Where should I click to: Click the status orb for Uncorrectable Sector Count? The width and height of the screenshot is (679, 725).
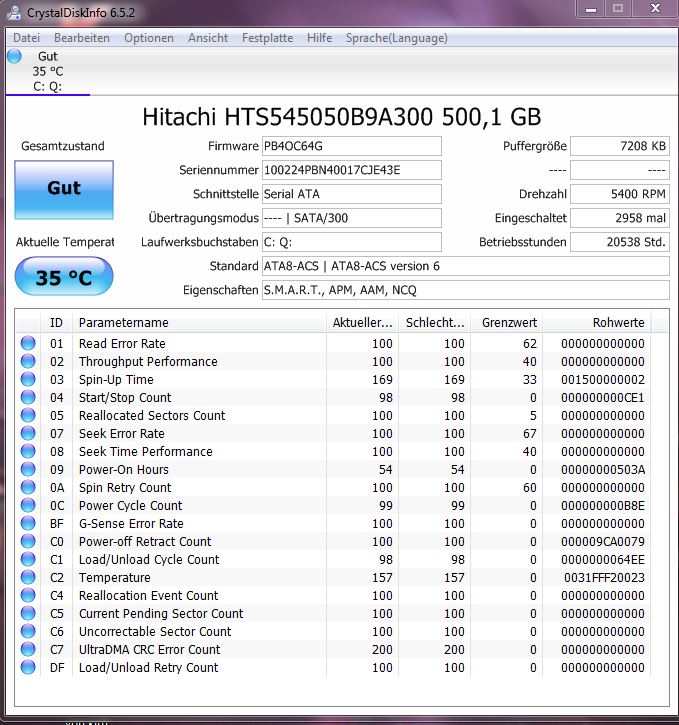coord(28,631)
